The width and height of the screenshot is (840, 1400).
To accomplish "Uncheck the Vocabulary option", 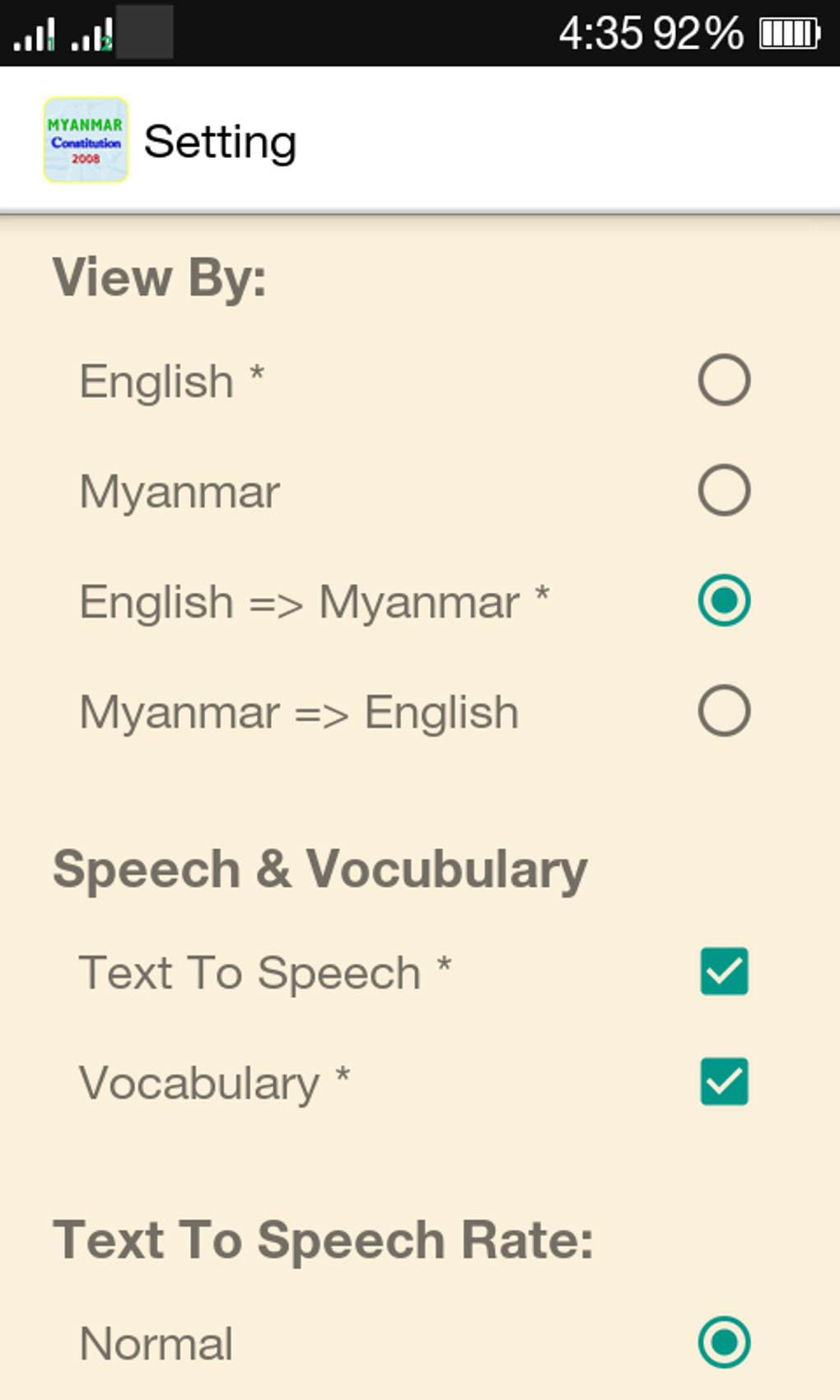I will (723, 1083).
